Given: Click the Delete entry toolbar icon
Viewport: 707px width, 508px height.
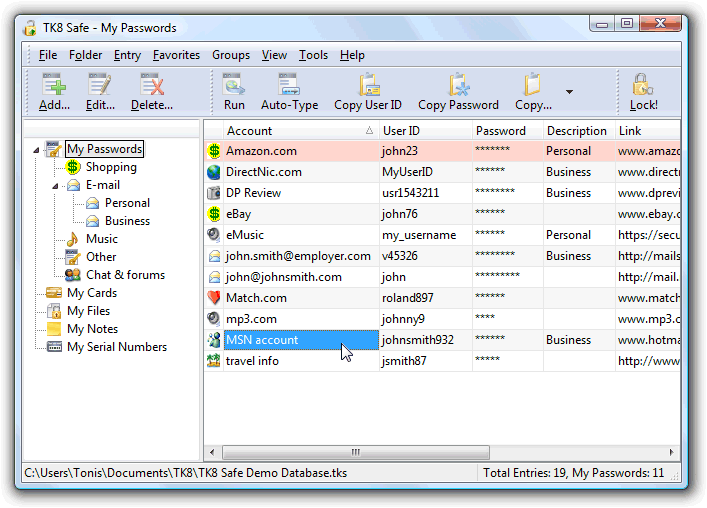Looking at the screenshot, I should click(152, 84).
